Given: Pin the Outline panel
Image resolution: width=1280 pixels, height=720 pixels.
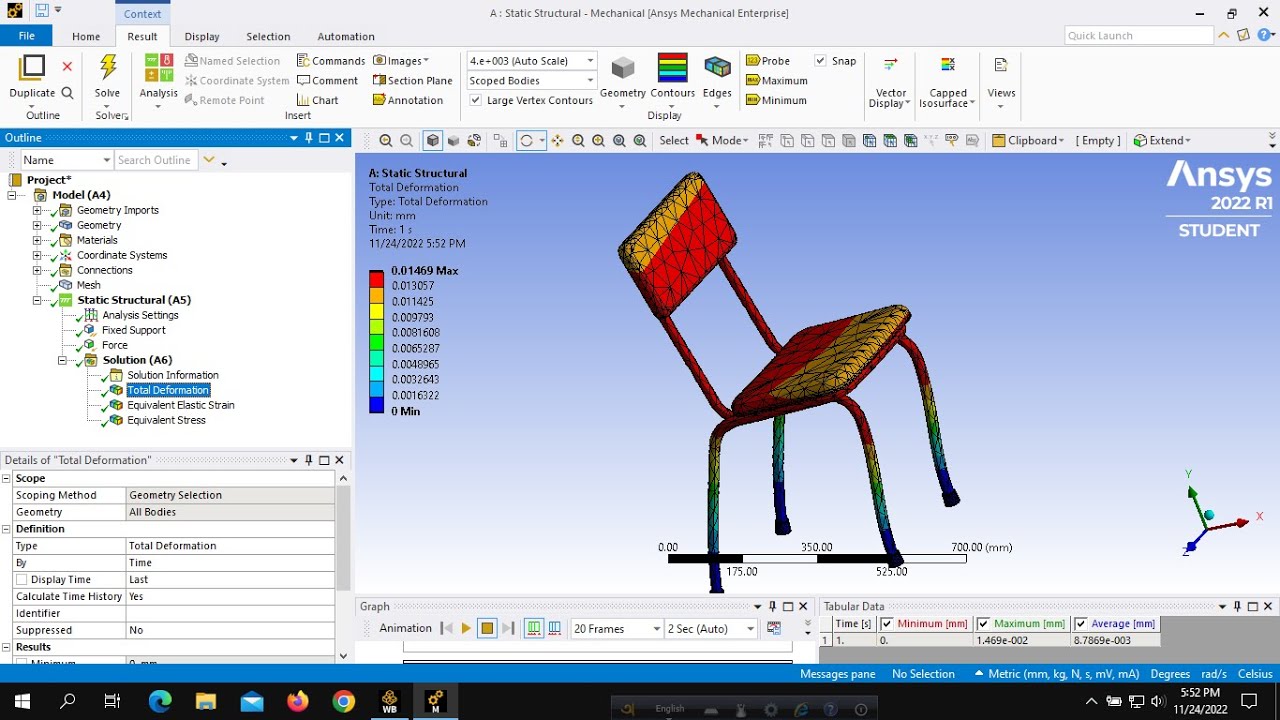Looking at the screenshot, I should pos(309,138).
